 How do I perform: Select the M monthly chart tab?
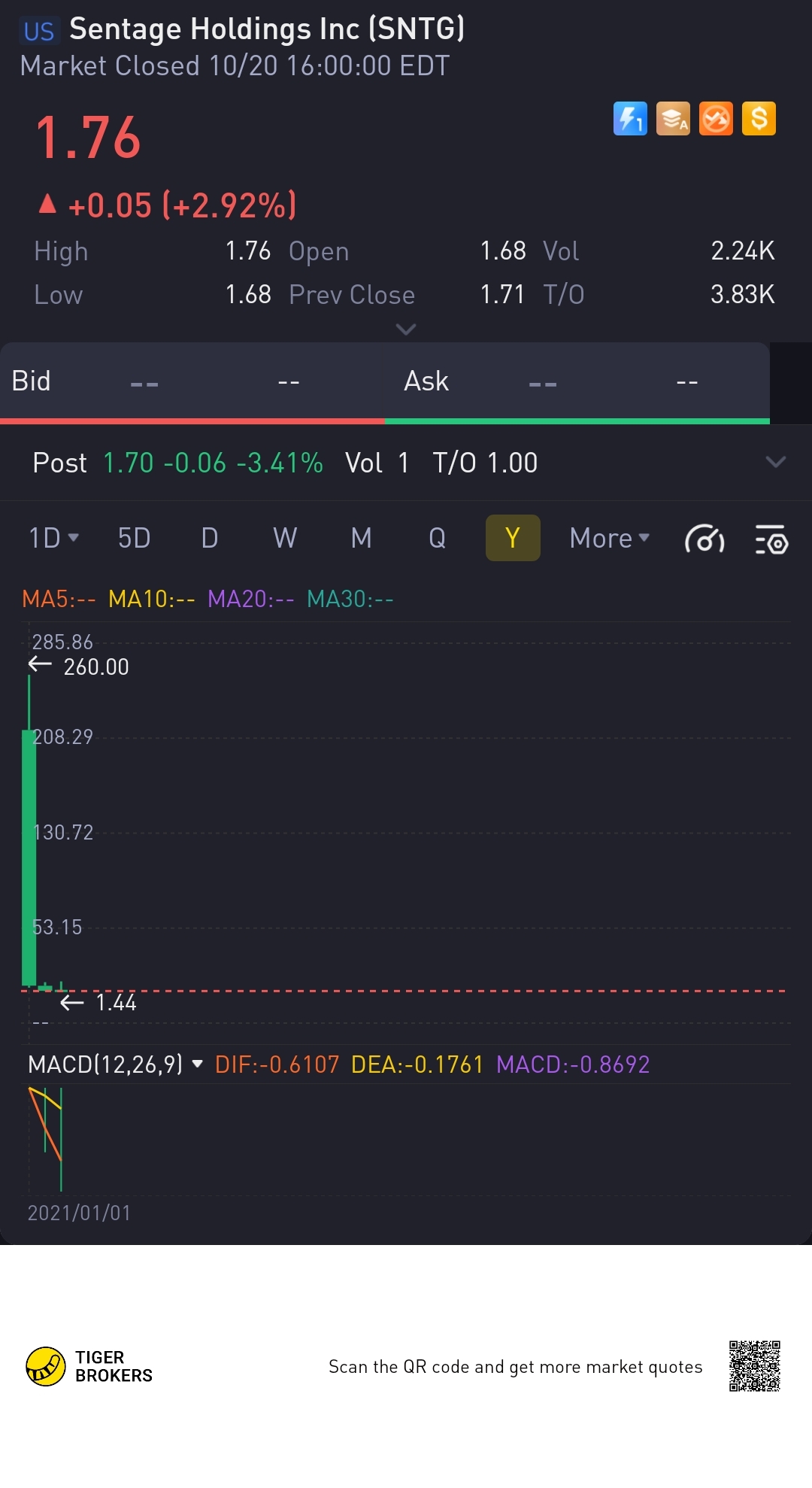[x=362, y=539]
